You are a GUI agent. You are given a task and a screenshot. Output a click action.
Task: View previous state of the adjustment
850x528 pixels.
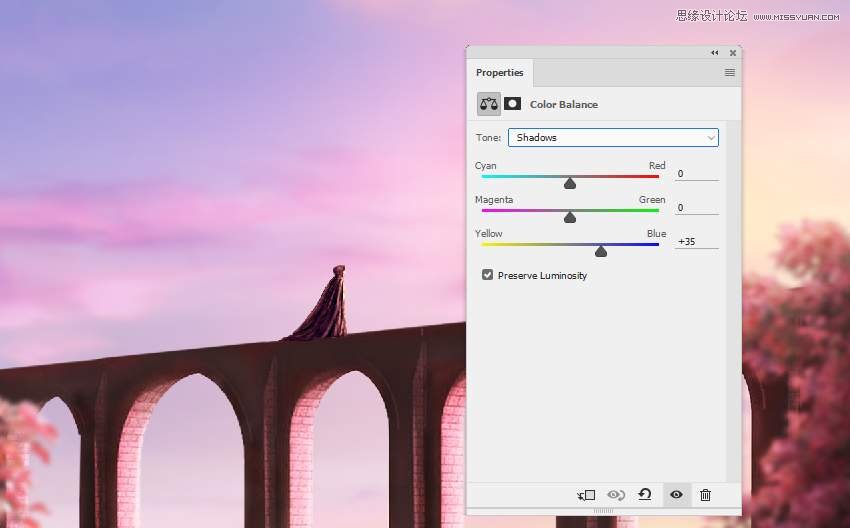616,494
